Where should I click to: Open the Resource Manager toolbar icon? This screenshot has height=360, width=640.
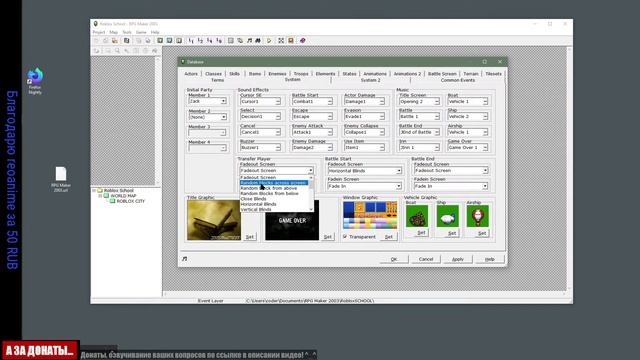coord(240,40)
